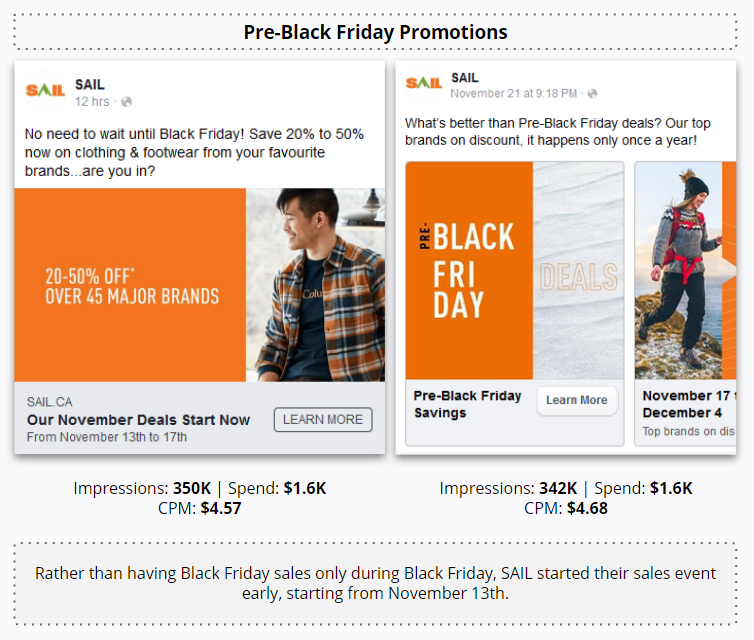Open the SAIL.CA domain link
The height and width of the screenshot is (640, 754).
click(50, 401)
